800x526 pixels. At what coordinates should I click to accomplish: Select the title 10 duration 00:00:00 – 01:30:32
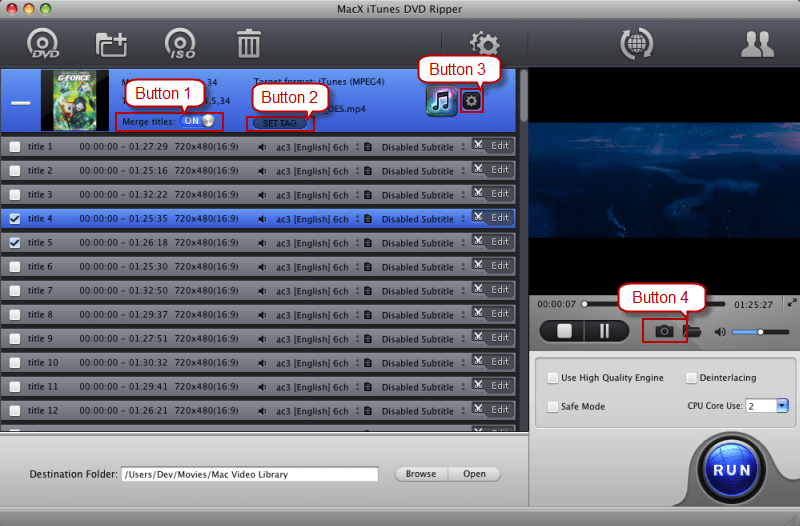pos(123,362)
